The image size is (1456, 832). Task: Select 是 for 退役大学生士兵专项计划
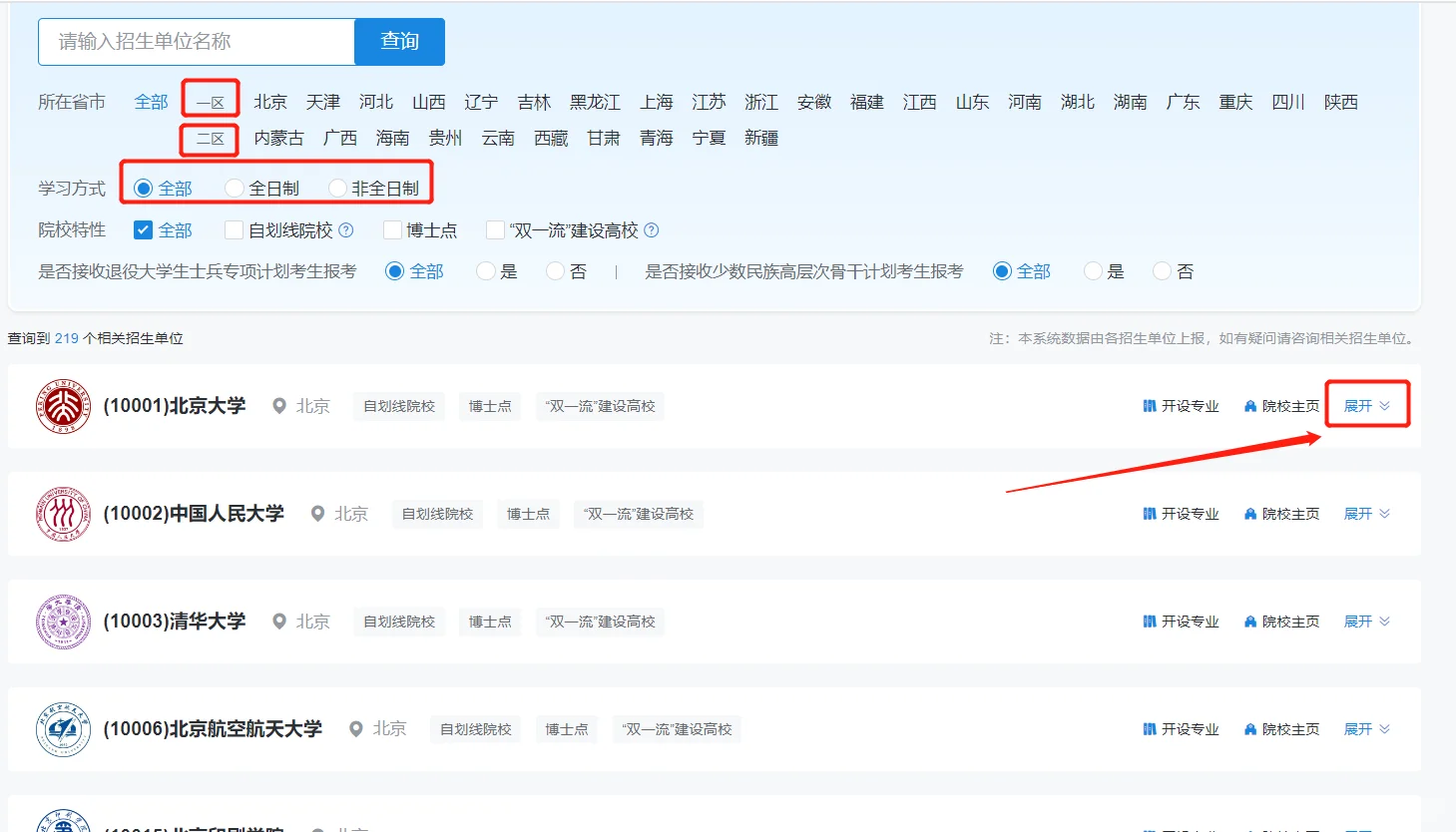[x=485, y=270]
